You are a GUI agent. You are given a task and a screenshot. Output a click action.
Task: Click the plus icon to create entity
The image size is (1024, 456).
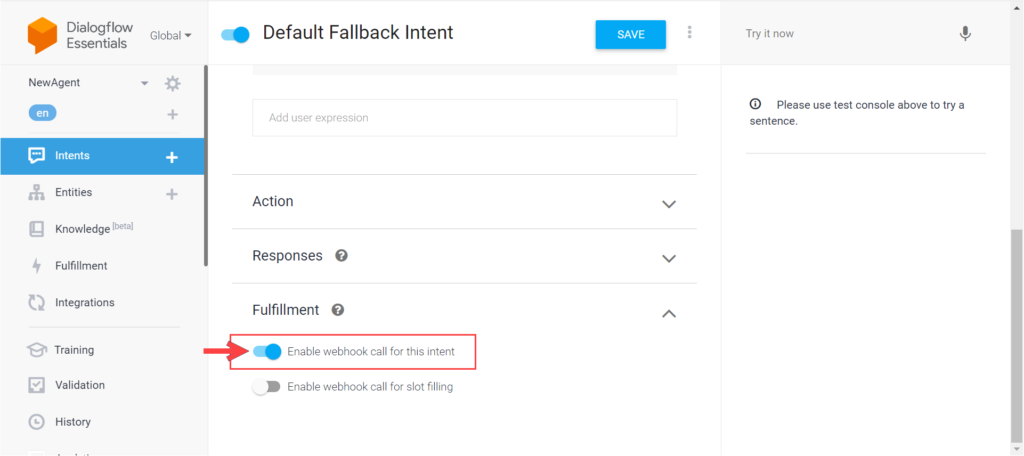pyautogui.click(x=172, y=193)
